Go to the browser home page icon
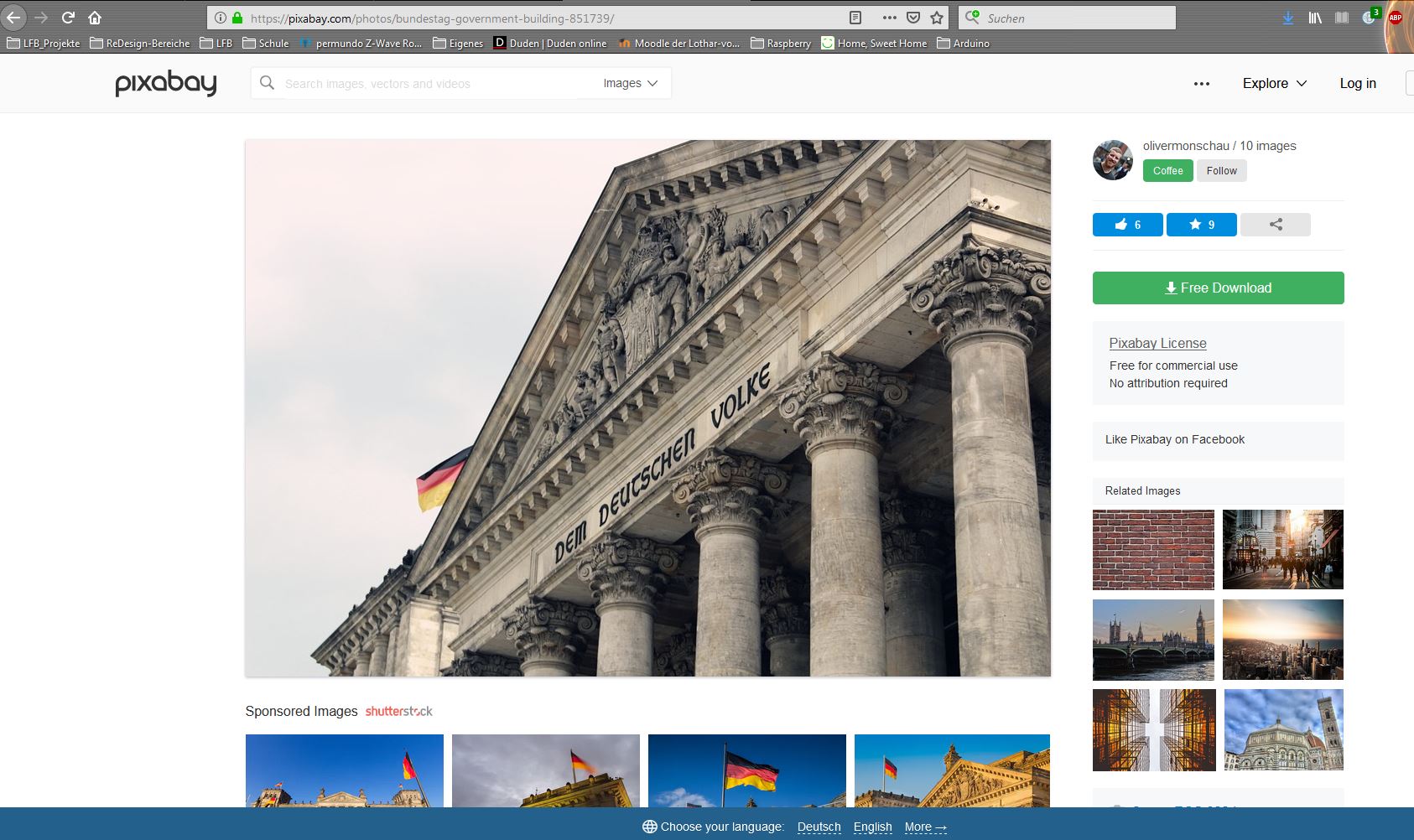Image resolution: width=1414 pixels, height=840 pixels. pos(95,18)
